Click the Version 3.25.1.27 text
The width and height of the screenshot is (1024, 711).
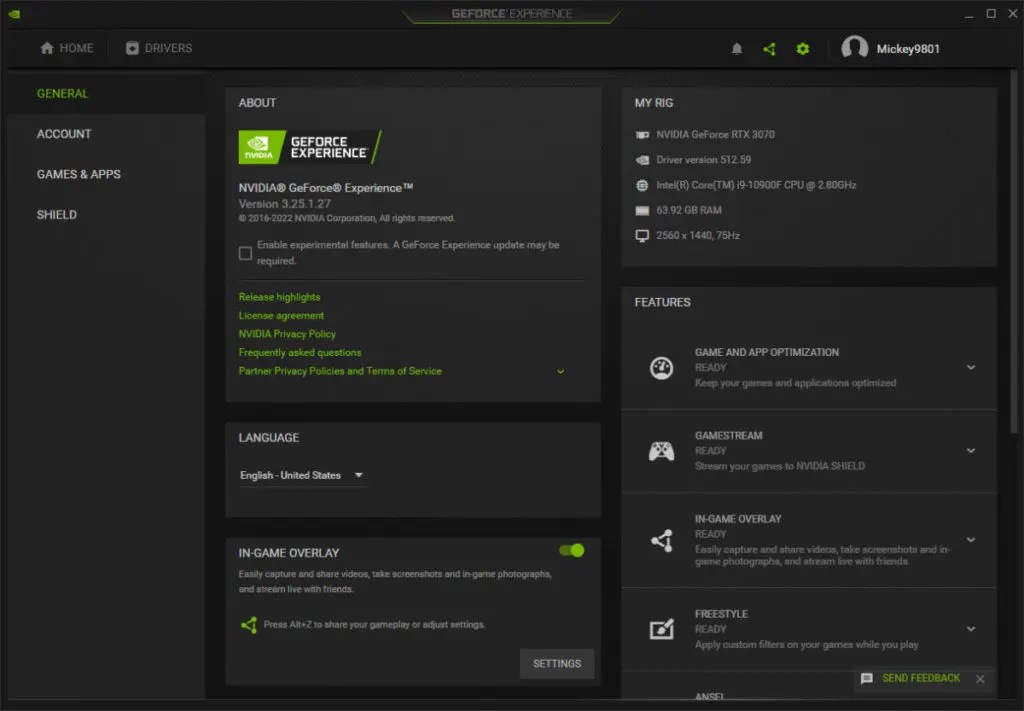coord(284,204)
